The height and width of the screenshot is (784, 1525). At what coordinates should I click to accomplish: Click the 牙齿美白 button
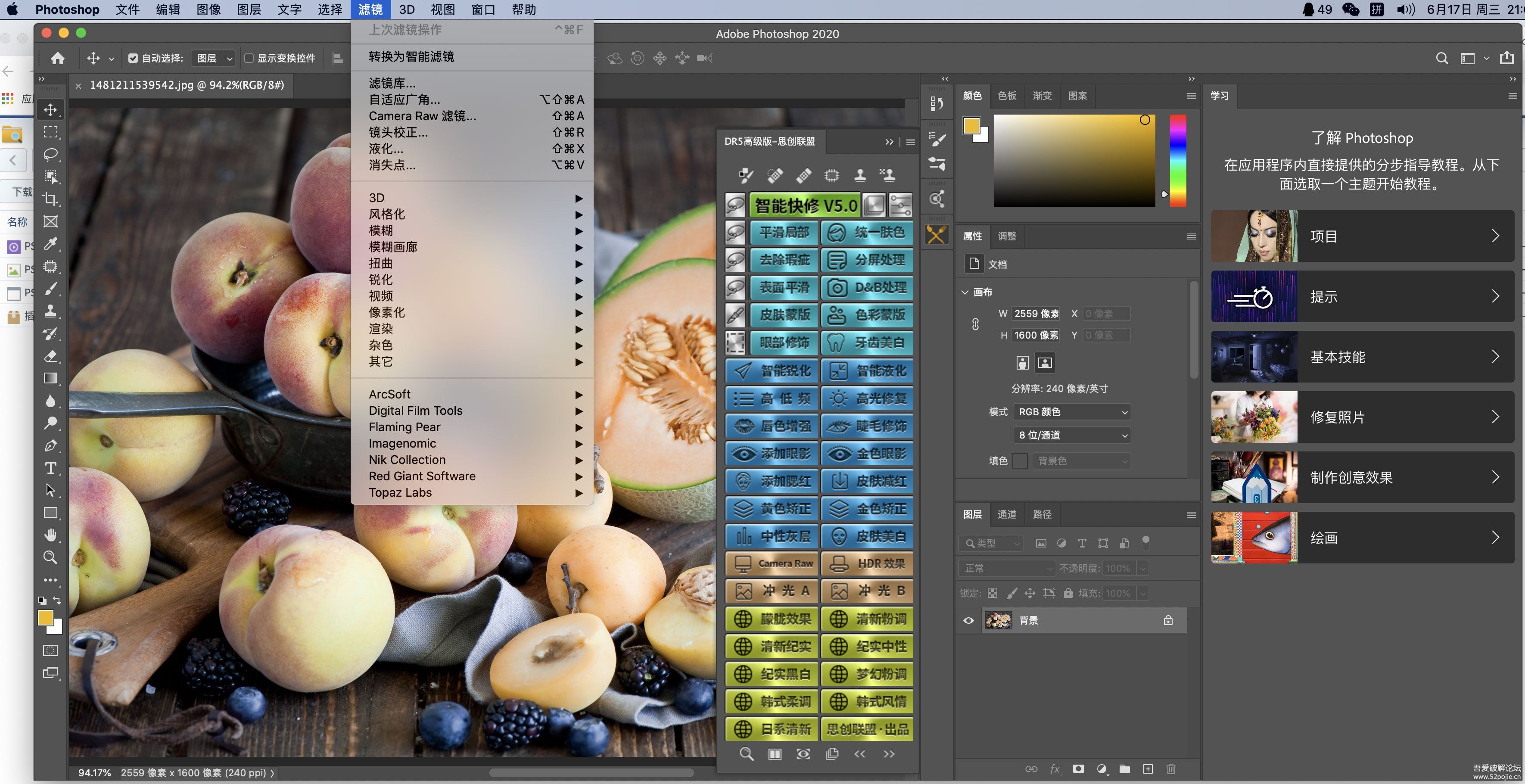click(x=867, y=342)
